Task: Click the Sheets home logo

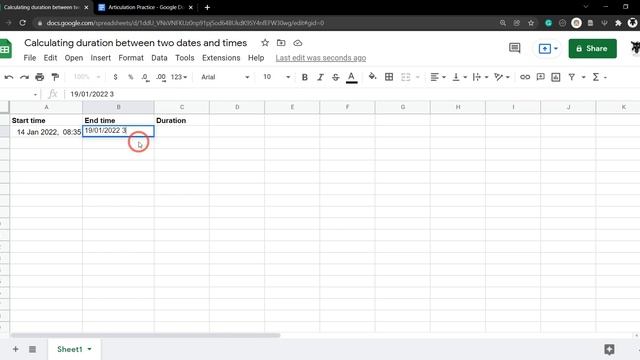Action: pos(5,49)
